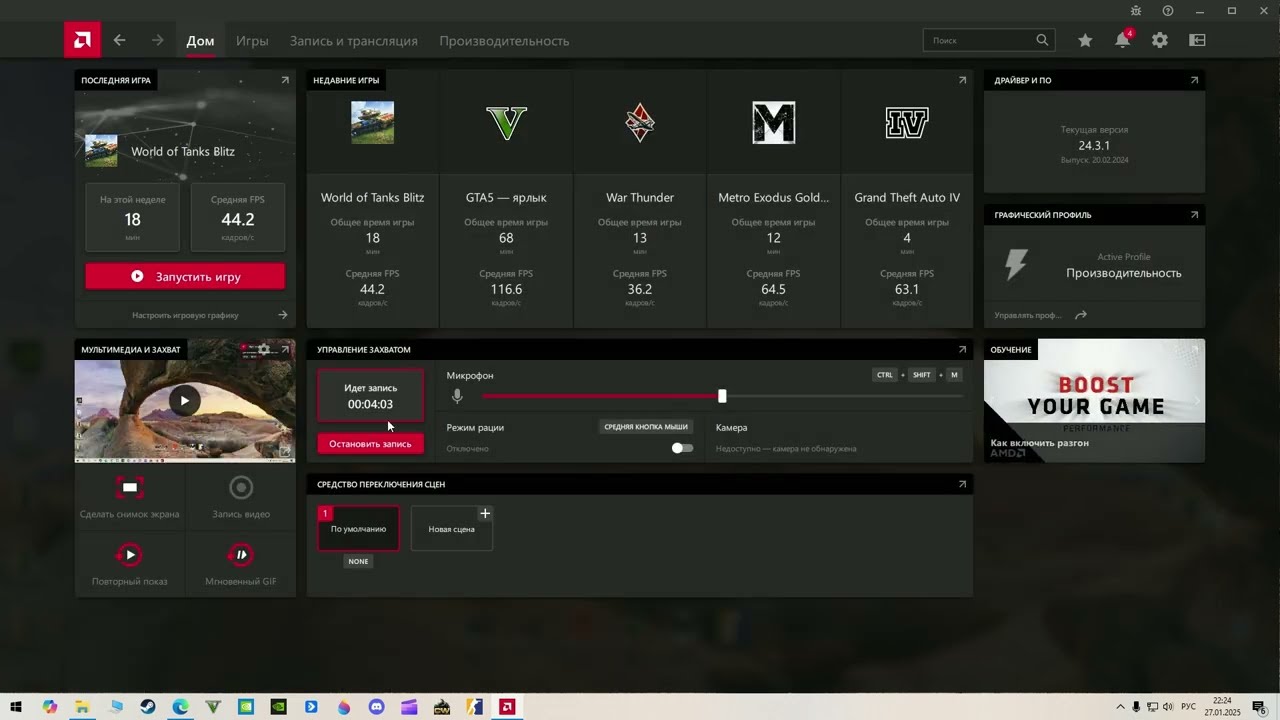Open media settings gear on preview
Viewport: 1280px width, 720px height.
(264, 349)
